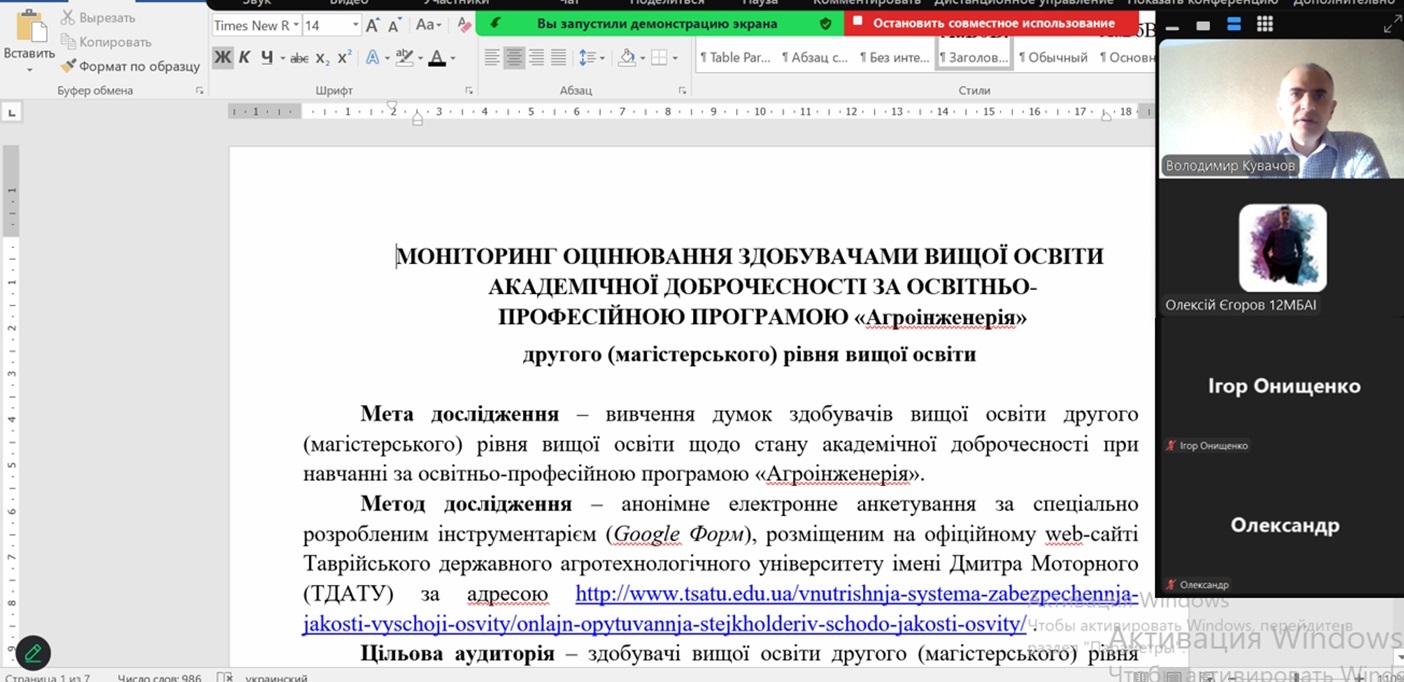Apply the Table Par... style
The width and height of the screenshot is (1404, 682).
click(x=735, y=58)
